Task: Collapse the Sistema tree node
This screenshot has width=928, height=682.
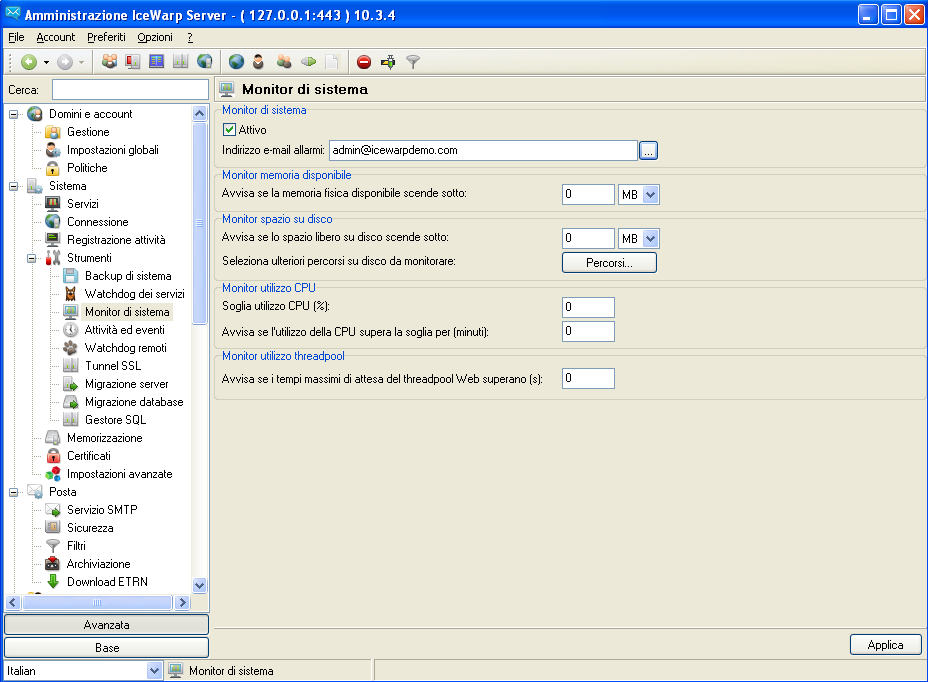Action: (14, 186)
